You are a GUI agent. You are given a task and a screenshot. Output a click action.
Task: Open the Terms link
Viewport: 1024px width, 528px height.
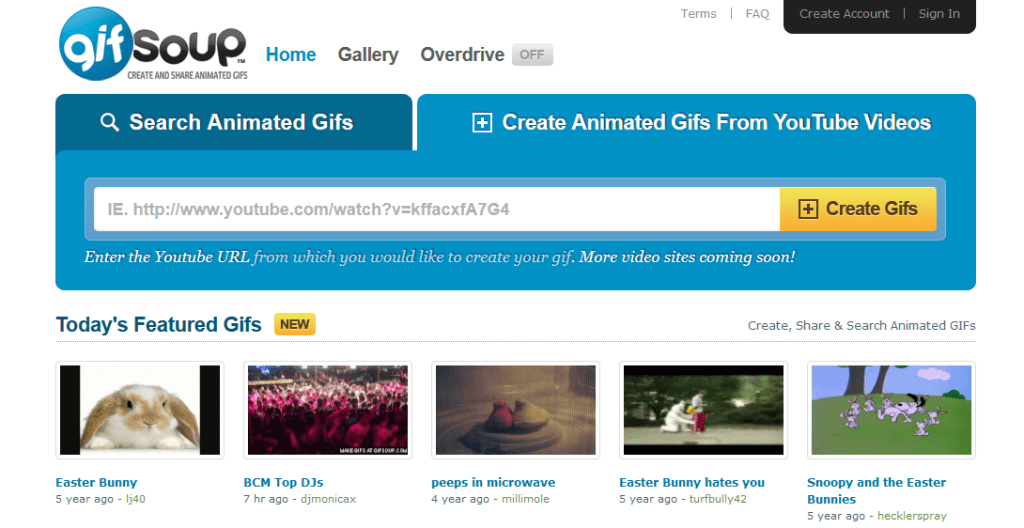click(698, 14)
